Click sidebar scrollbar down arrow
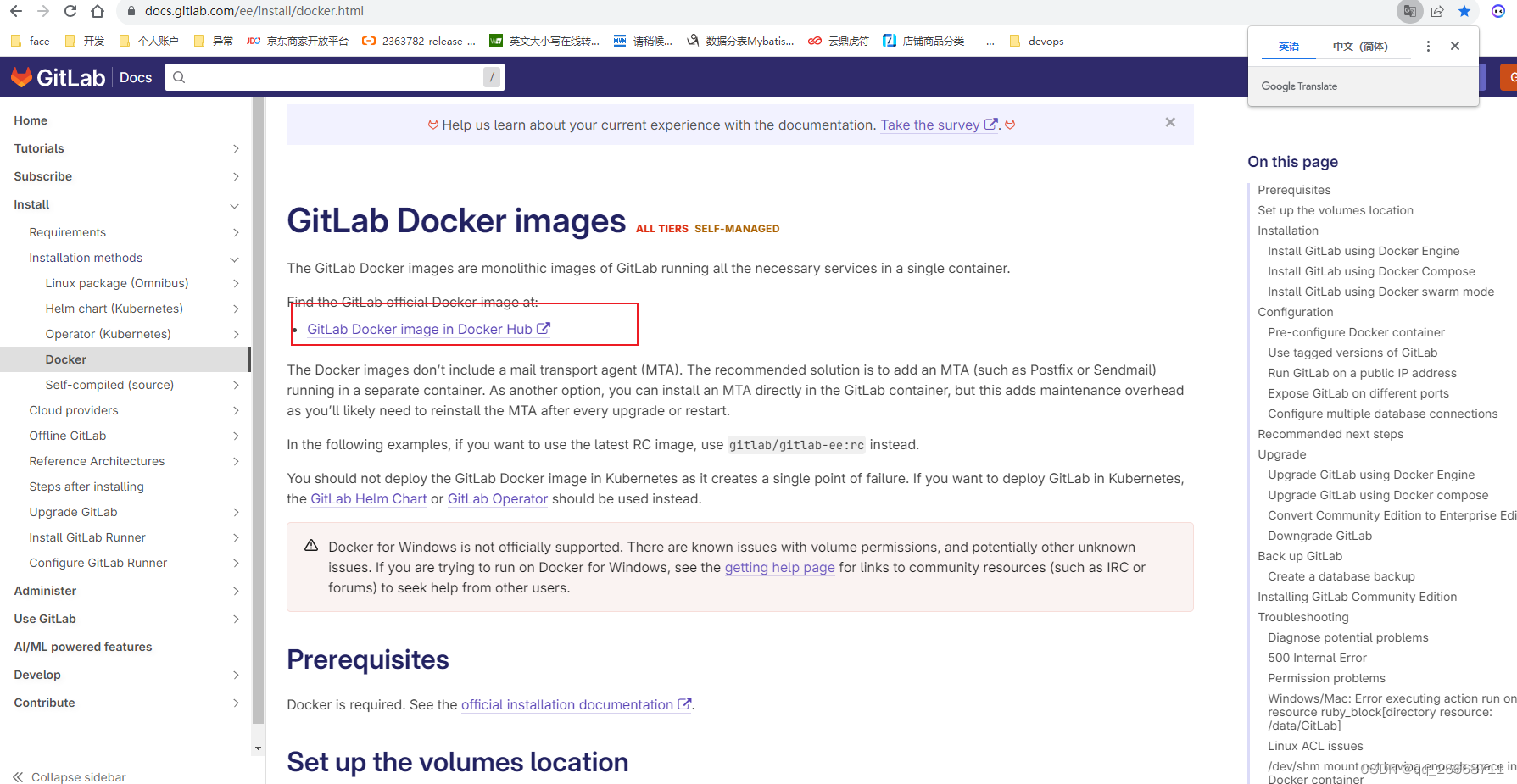 point(258,748)
